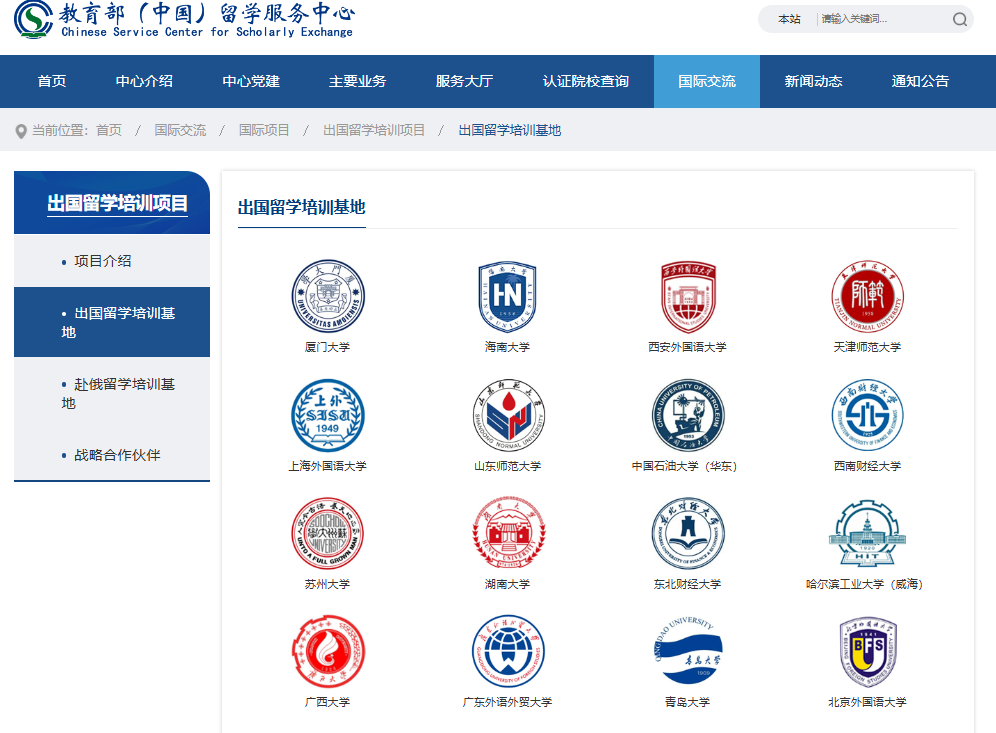996x733 pixels.
Task: Click the search magnifier icon
Action: click(x=960, y=19)
